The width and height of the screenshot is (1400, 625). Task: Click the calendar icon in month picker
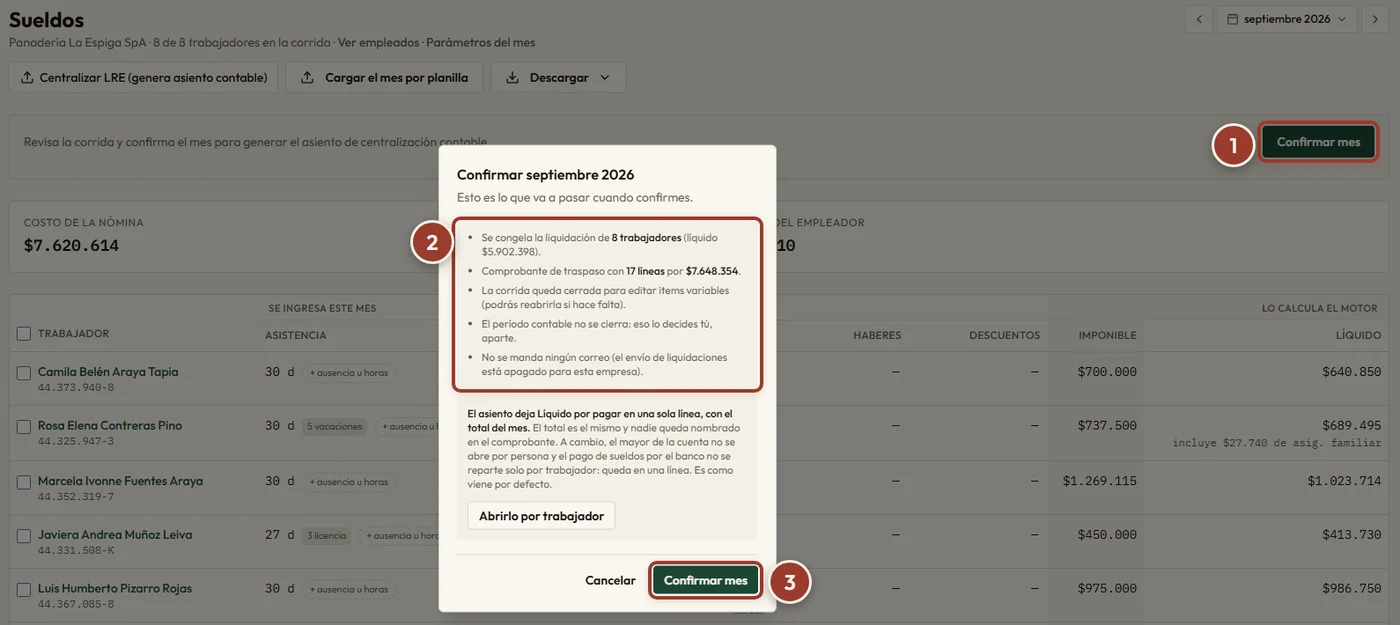pos(1233,19)
